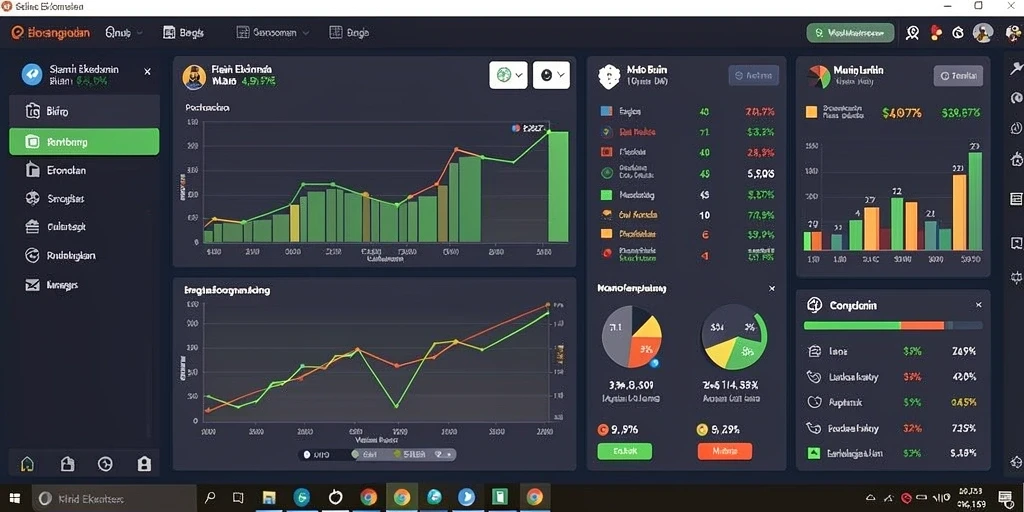This screenshot has width=1024, height=512.
Task: Click the multicolor pie chart icon in top-right panel
Action: [x=819, y=76]
